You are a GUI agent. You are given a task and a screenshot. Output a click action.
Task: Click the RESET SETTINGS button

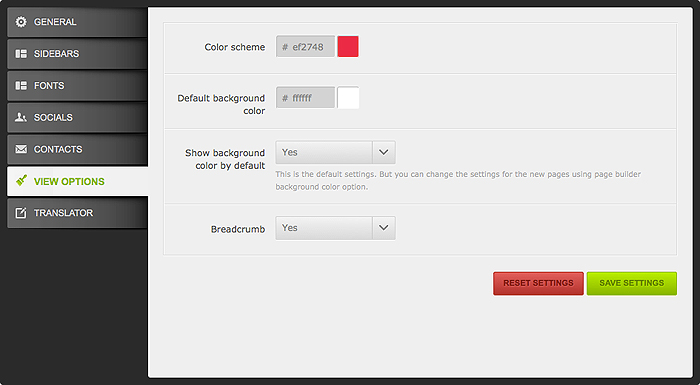[538, 283]
